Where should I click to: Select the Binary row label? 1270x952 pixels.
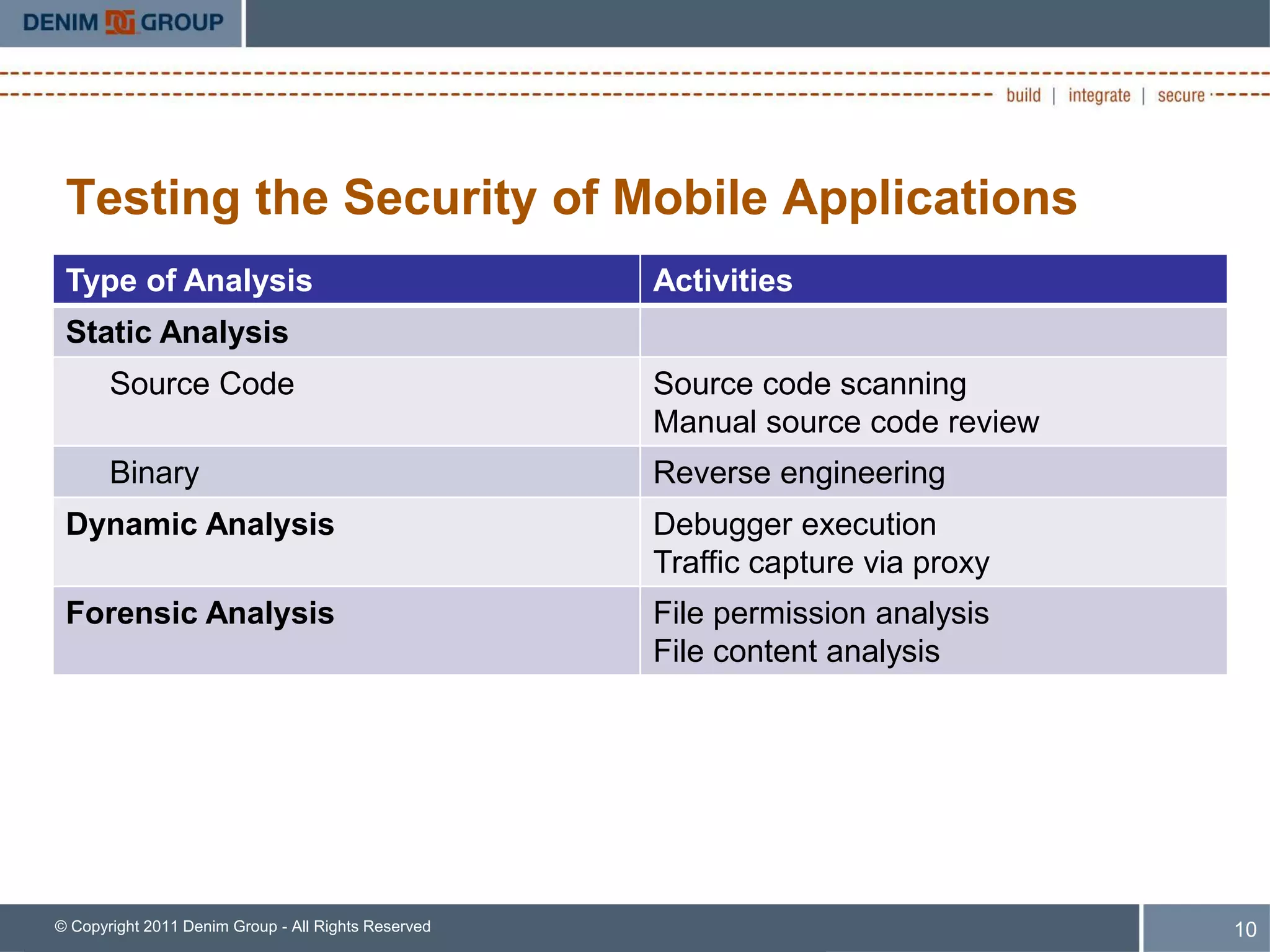[154, 473]
